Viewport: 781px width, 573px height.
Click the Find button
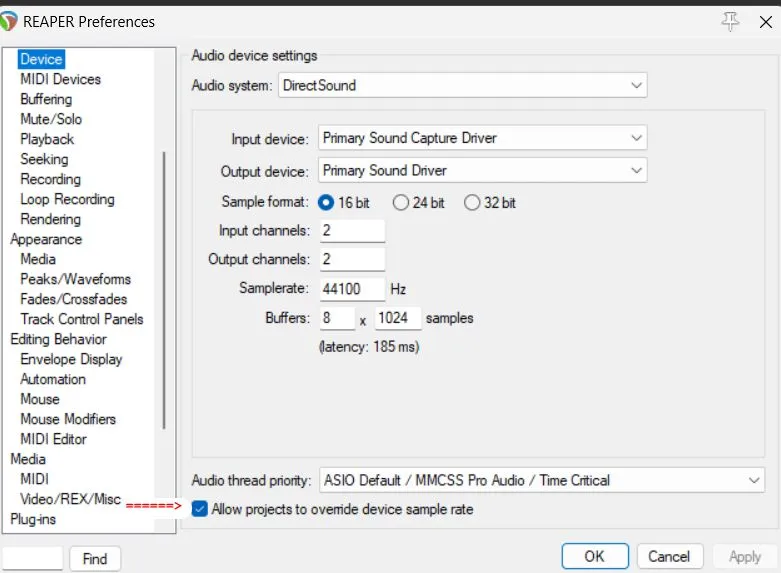pos(95,559)
